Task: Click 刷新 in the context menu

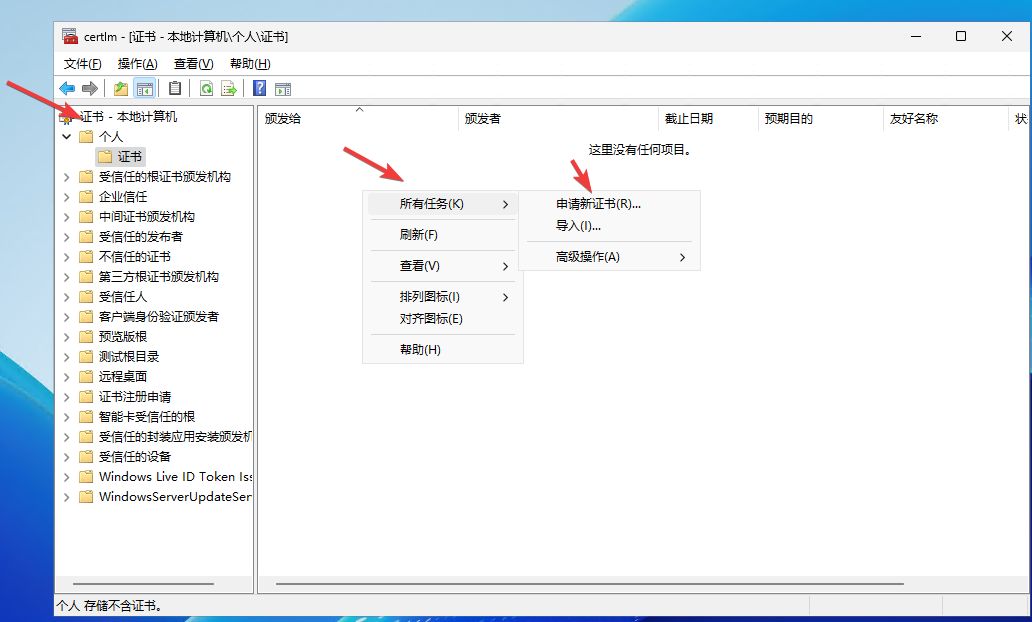Action: (x=418, y=232)
